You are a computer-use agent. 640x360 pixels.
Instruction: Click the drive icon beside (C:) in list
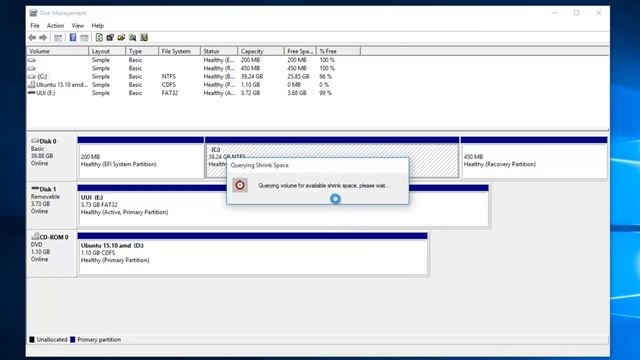pos(31,76)
